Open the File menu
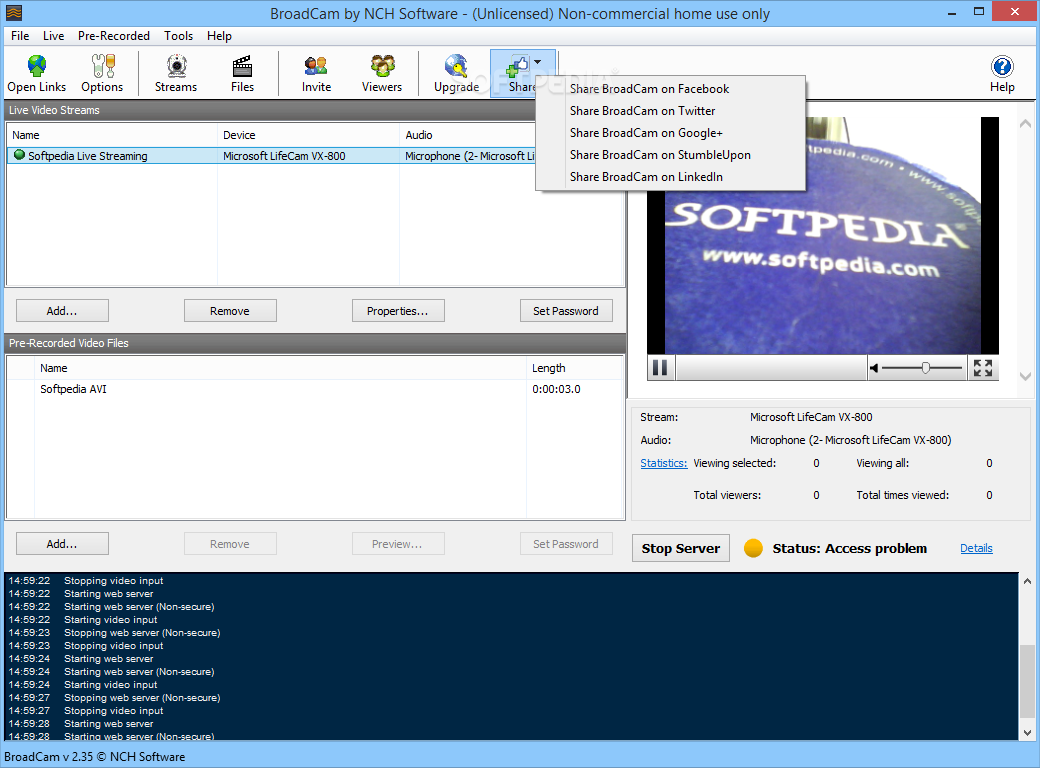 (20, 36)
